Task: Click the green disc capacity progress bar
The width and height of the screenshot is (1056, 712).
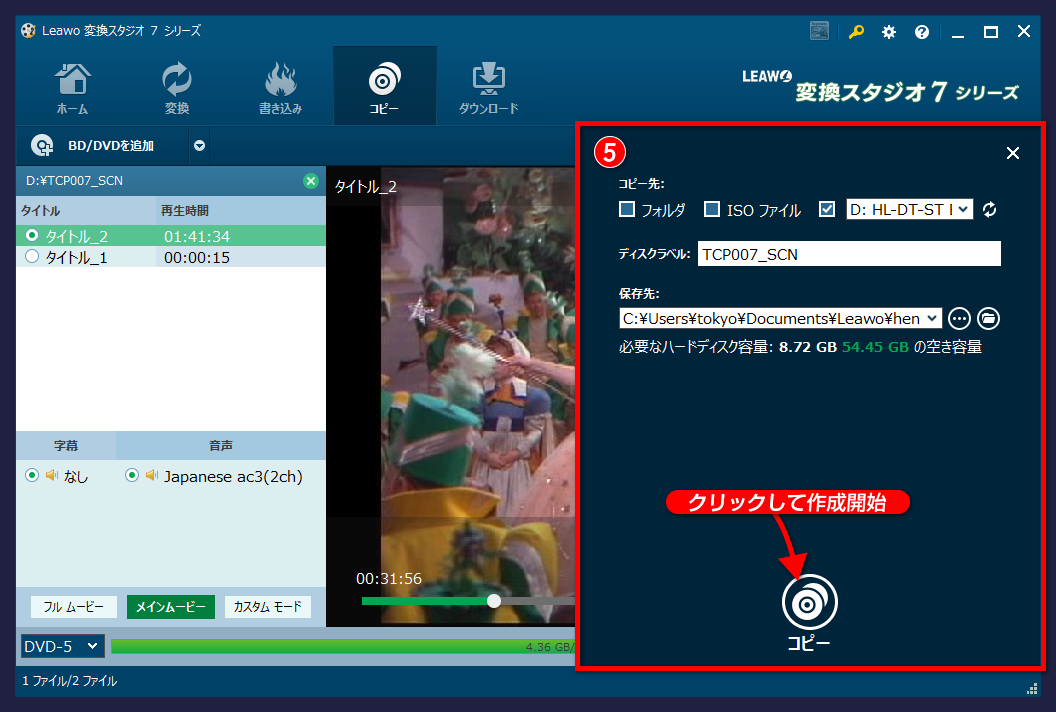Action: click(343, 647)
